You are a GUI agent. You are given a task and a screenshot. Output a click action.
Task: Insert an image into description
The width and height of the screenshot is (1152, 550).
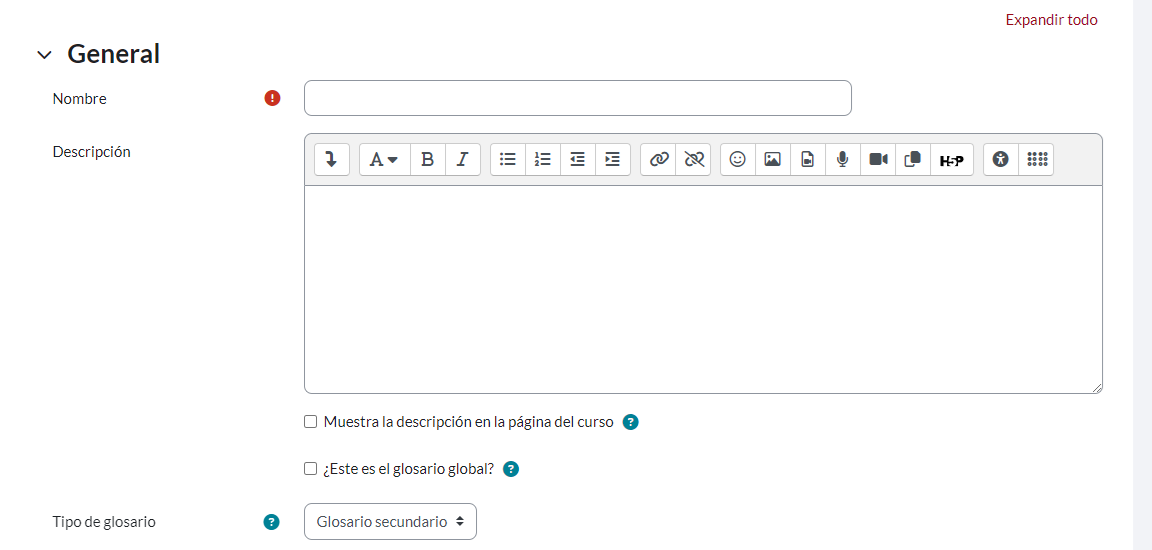772,159
